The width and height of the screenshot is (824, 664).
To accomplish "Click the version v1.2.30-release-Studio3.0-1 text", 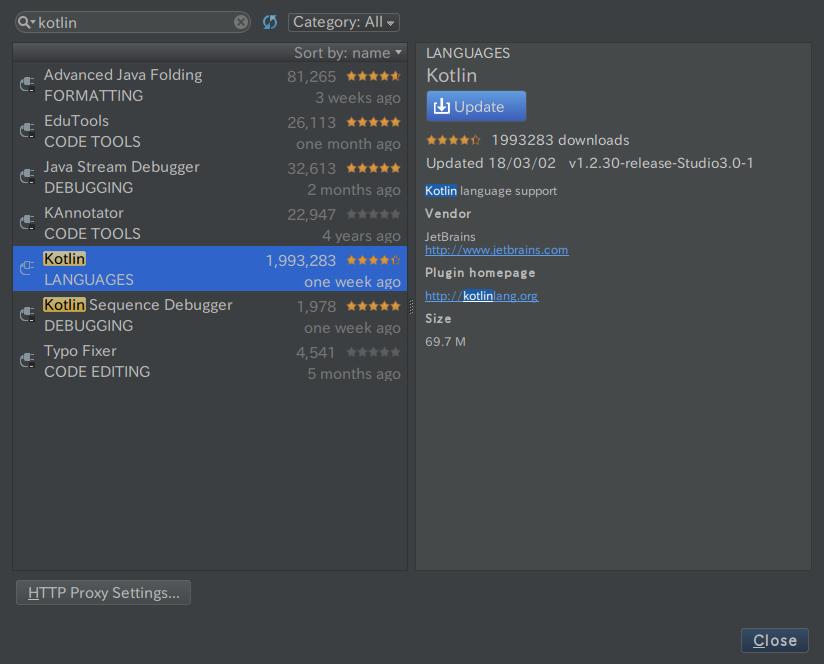I will click(x=661, y=163).
